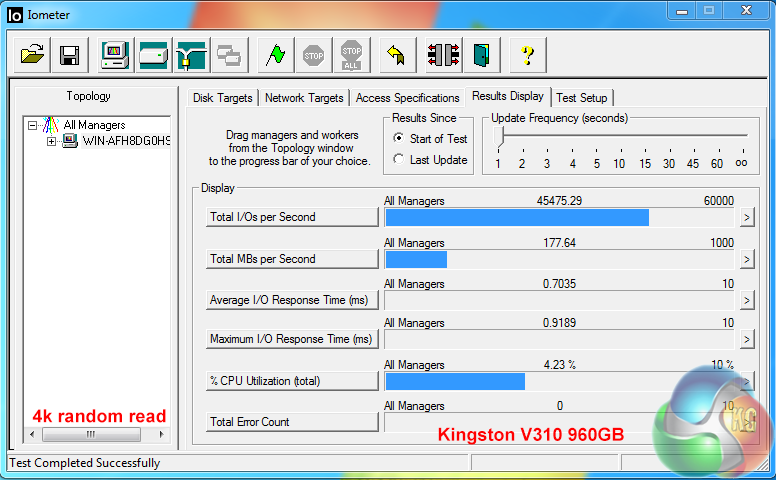Image resolution: width=776 pixels, height=480 pixels.
Task: Click the 0.9189 maximum response value
Action: (559, 323)
